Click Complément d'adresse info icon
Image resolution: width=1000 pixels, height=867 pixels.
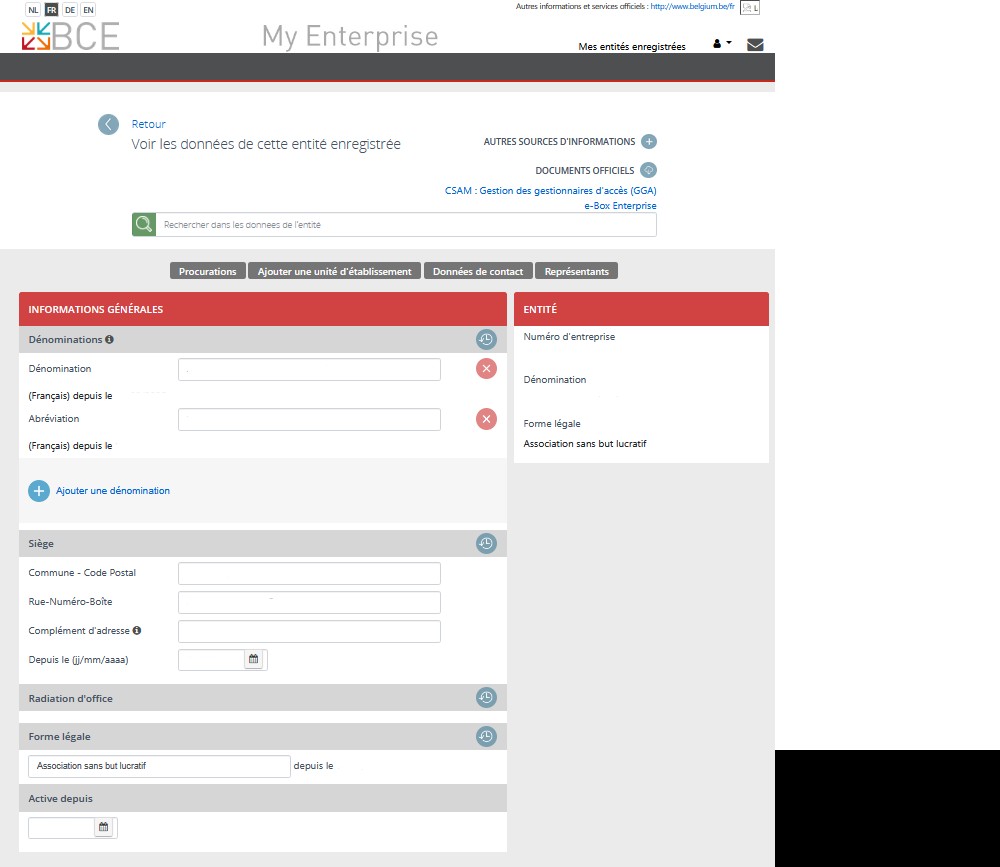coord(136,630)
